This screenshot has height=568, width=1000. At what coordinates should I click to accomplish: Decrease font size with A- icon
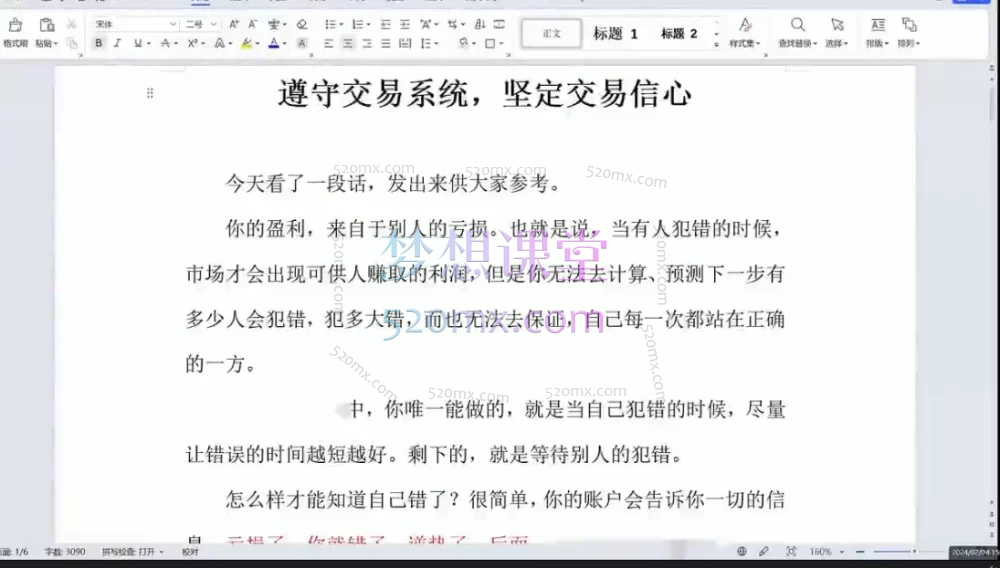(x=253, y=24)
